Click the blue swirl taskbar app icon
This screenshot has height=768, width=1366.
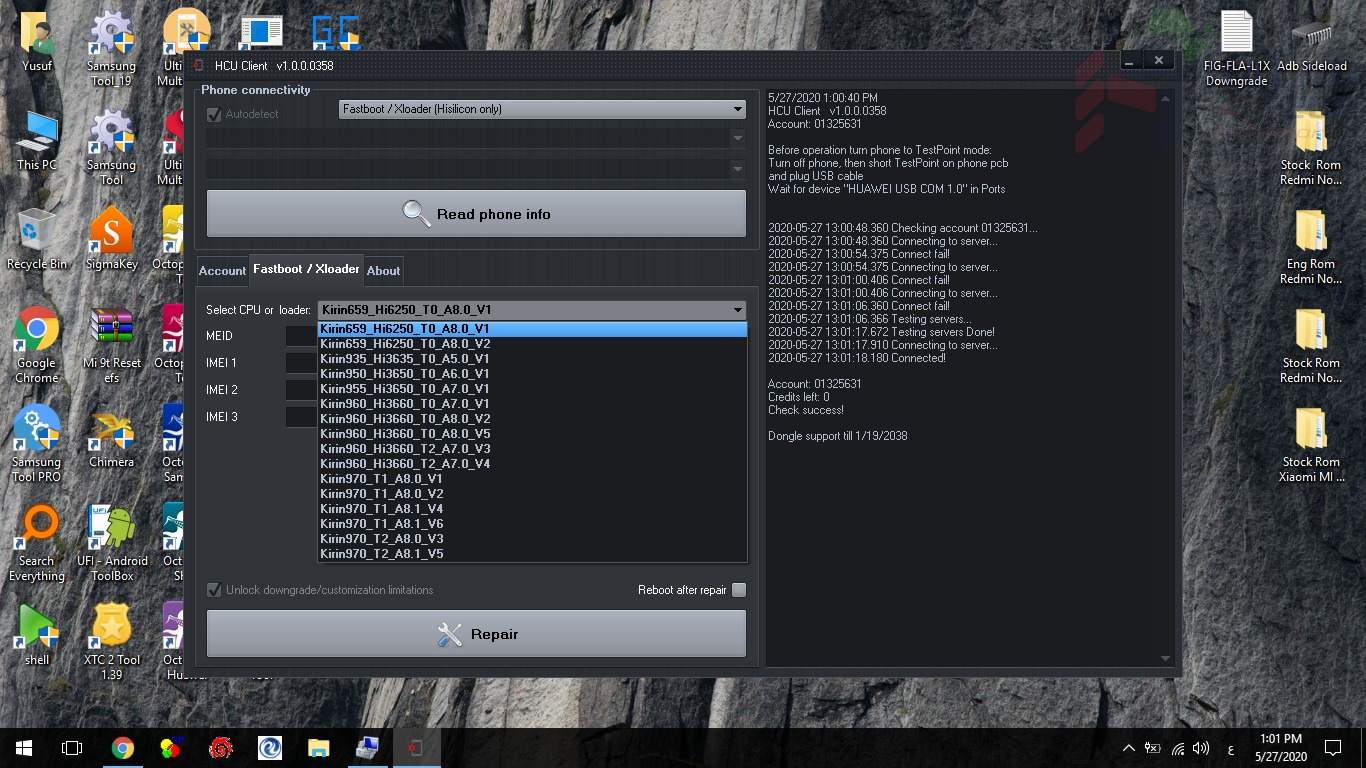(x=269, y=748)
